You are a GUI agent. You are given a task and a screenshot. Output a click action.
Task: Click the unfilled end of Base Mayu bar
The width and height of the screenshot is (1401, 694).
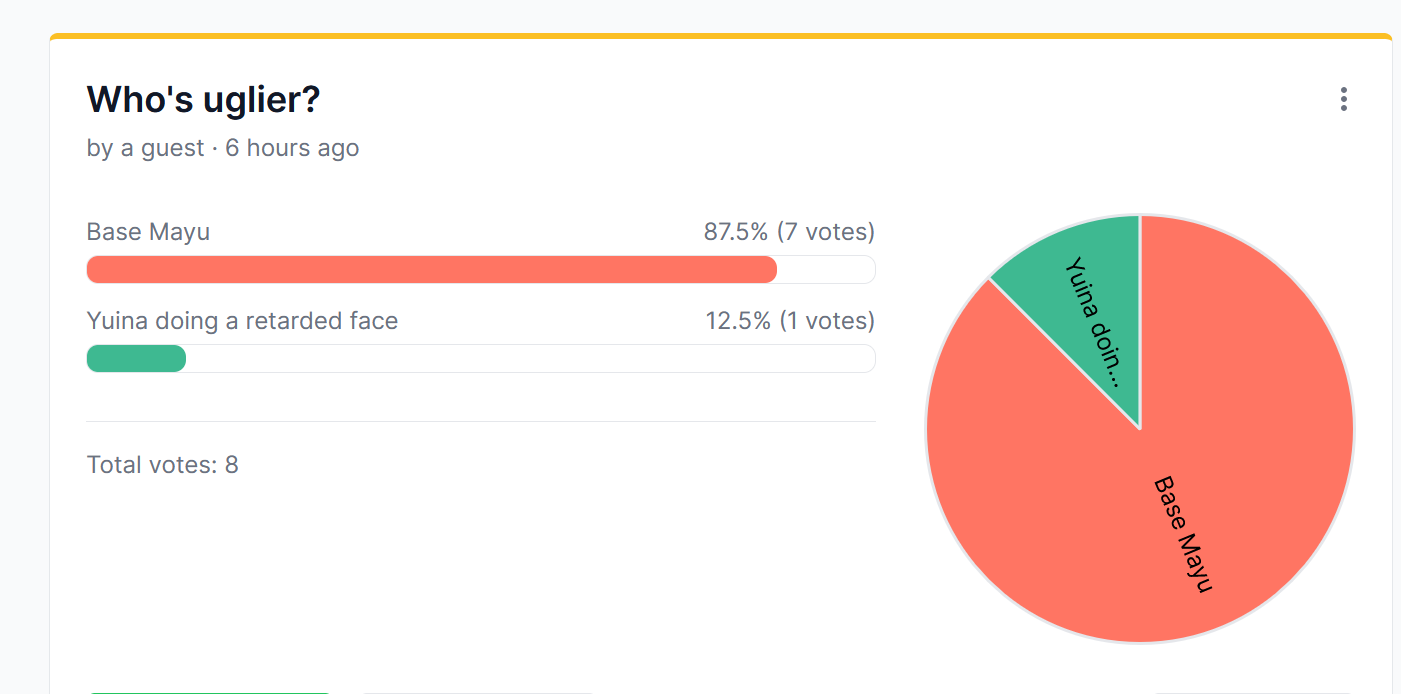click(826, 270)
